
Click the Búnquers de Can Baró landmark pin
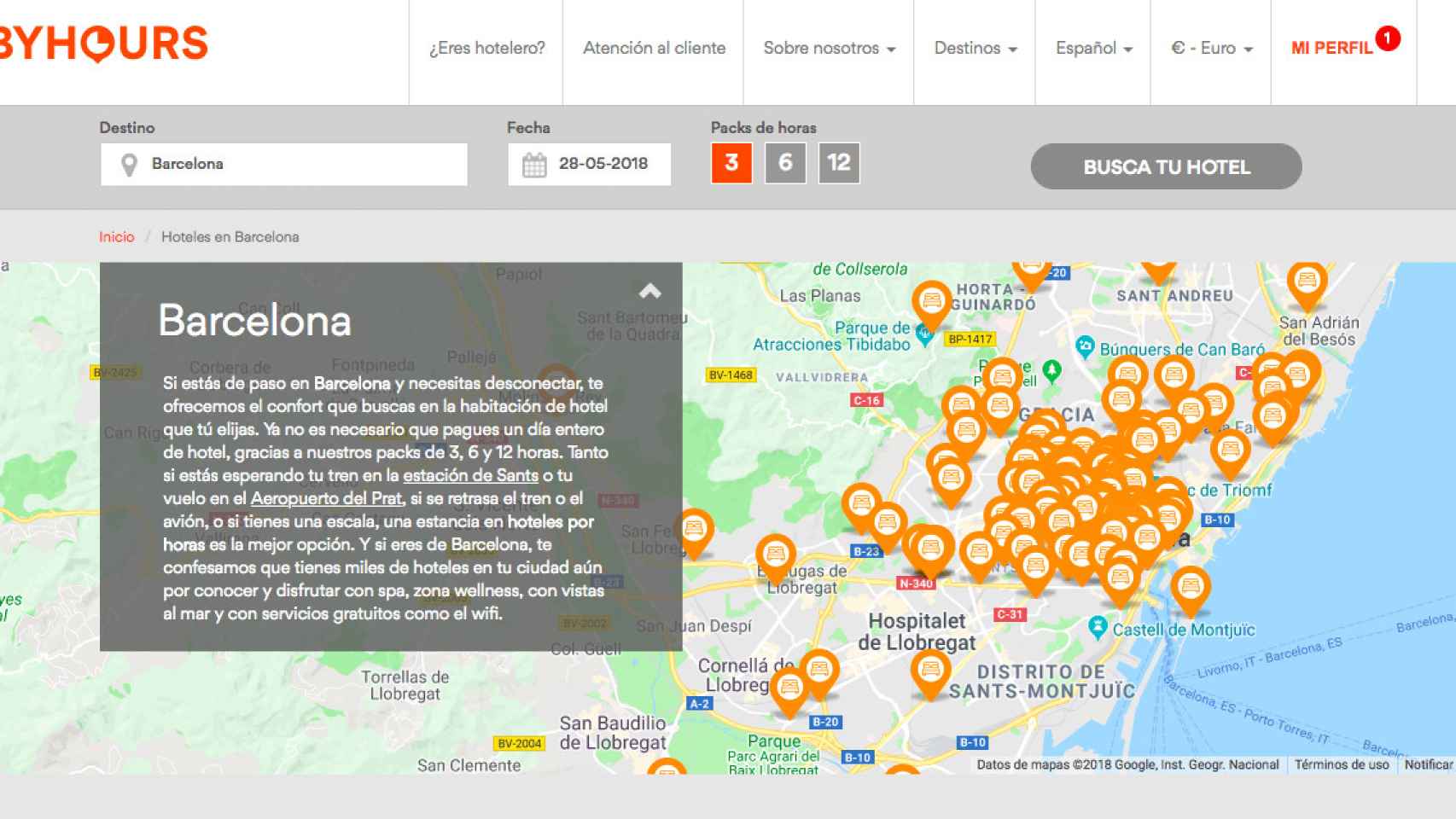point(1085,347)
